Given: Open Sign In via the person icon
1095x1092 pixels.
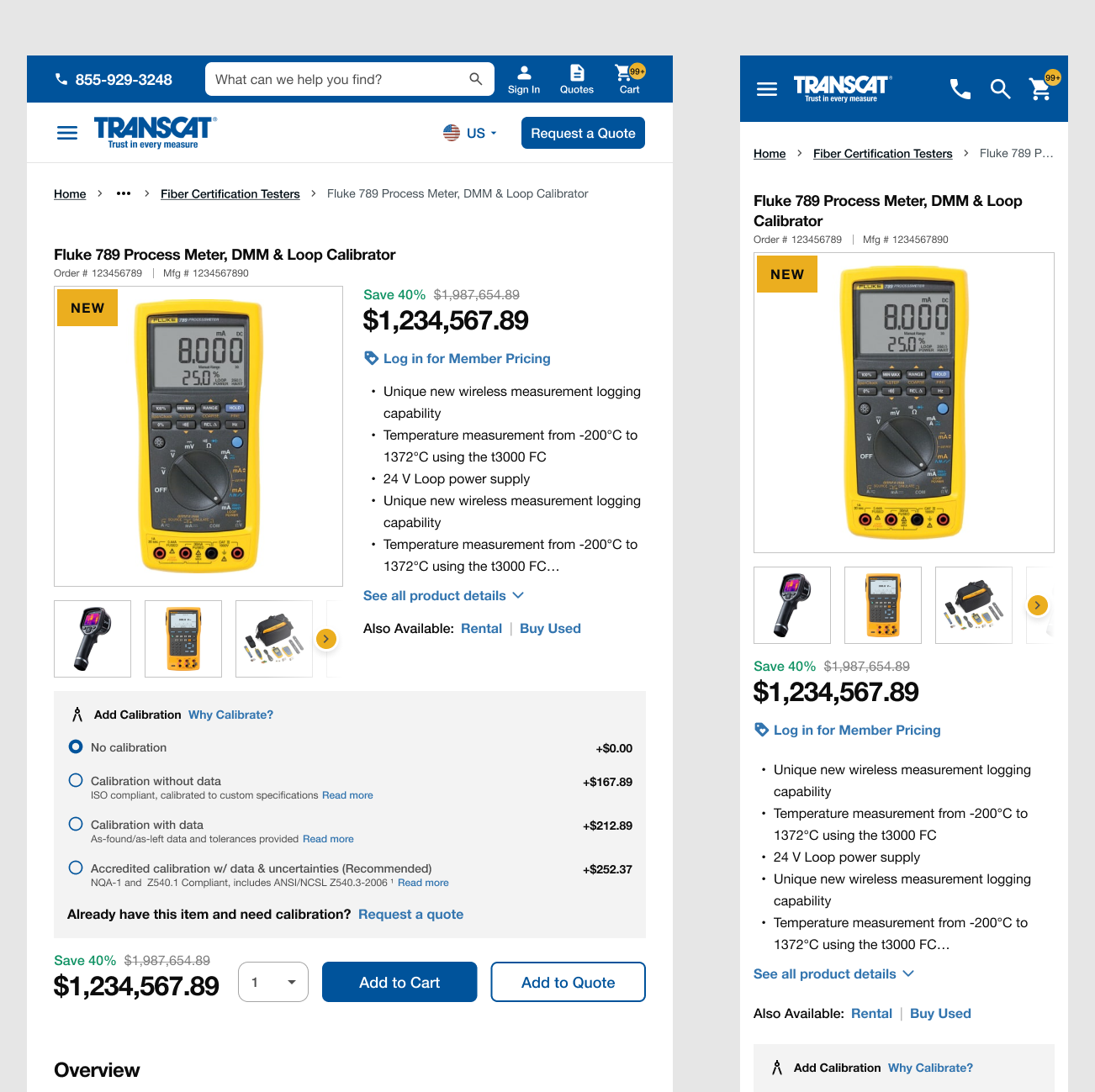Looking at the screenshot, I should point(524,78).
